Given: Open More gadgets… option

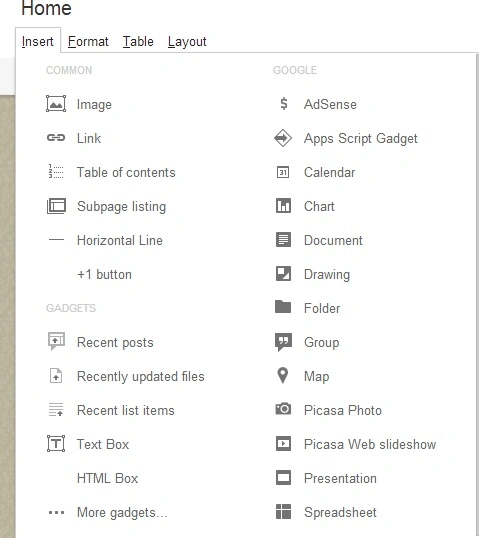Looking at the screenshot, I should coord(122,512).
